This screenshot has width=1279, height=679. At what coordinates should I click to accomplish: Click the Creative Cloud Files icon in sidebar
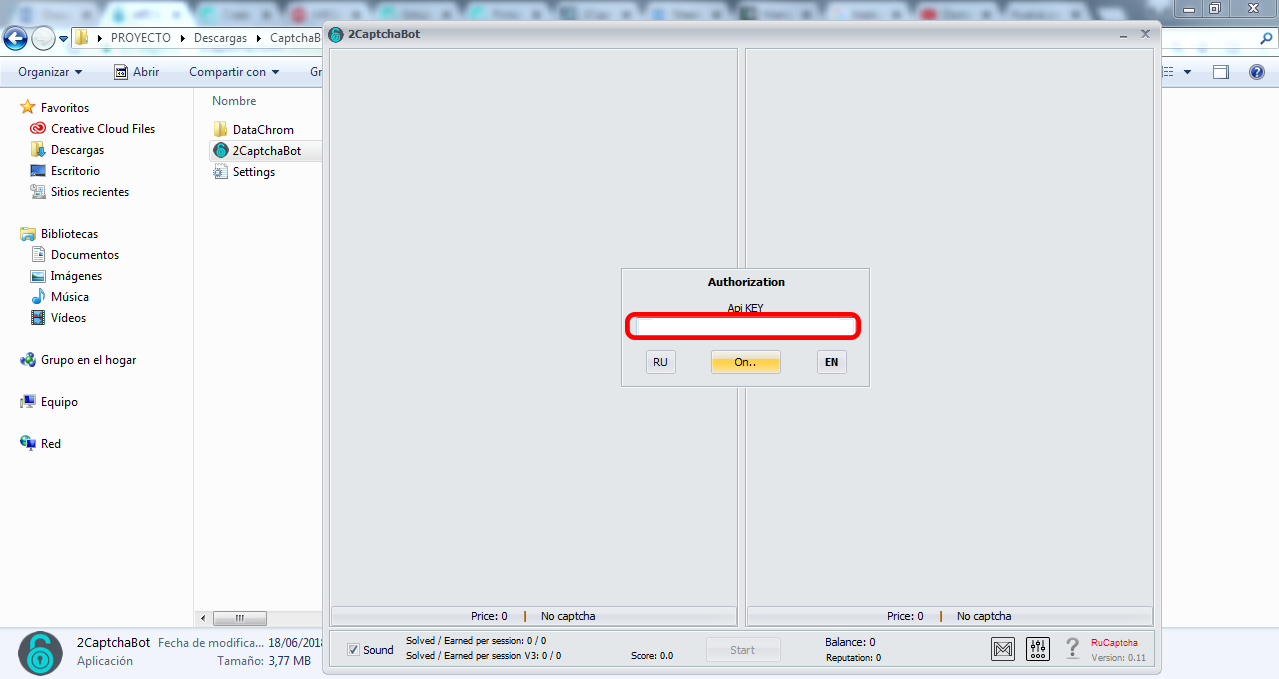[x=38, y=129]
